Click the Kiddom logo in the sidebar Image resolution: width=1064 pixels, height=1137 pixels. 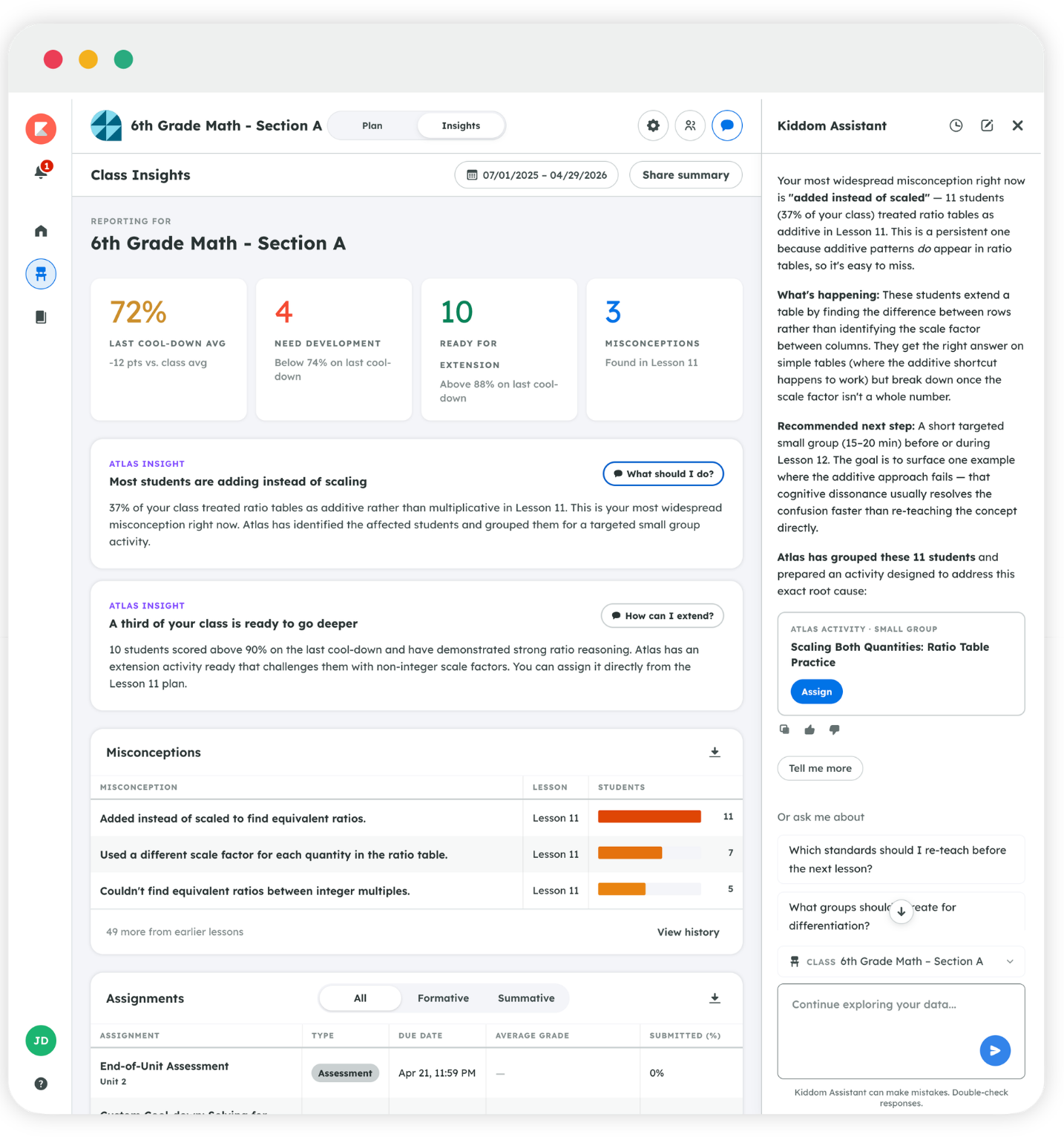[x=41, y=128]
